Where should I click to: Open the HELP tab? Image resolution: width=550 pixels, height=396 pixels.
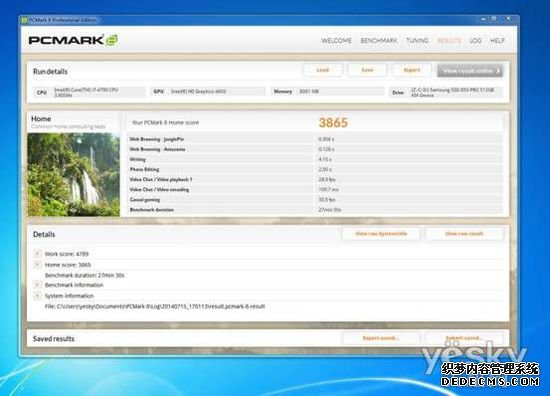pyautogui.click(x=497, y=41)
